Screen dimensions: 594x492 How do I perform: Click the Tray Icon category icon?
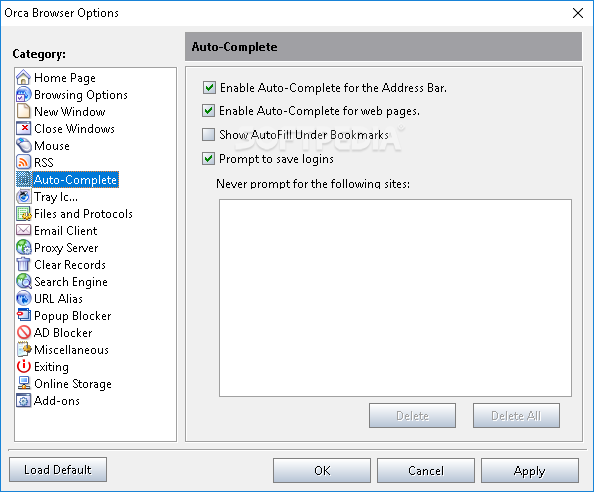(x=23, y=196)
